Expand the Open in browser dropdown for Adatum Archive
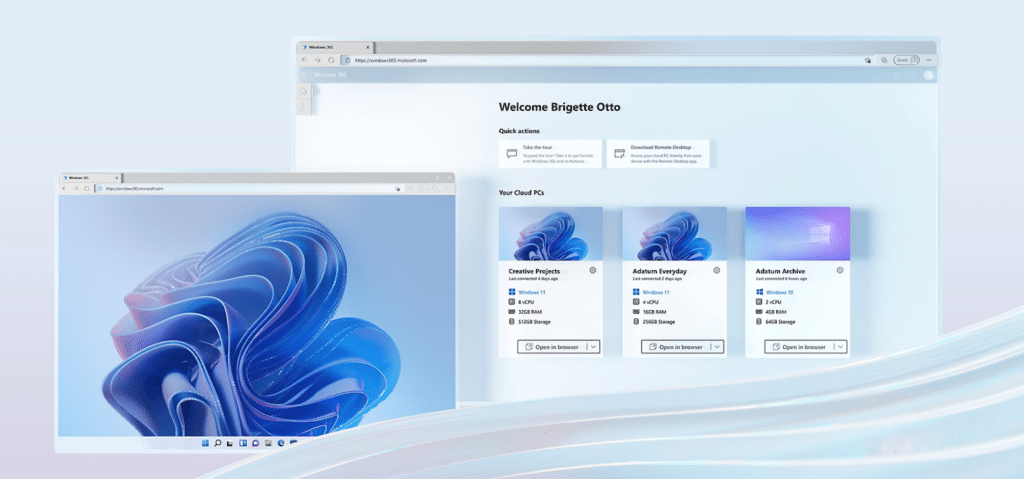 841,347
